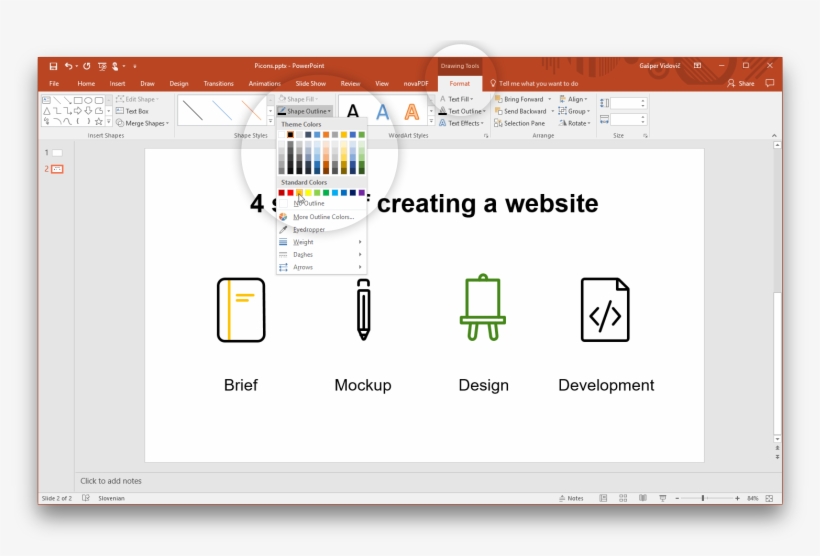Save the presentation from the quick access toolbar
The height and width of the screenshot is (556, 820).
pos(53,66)
